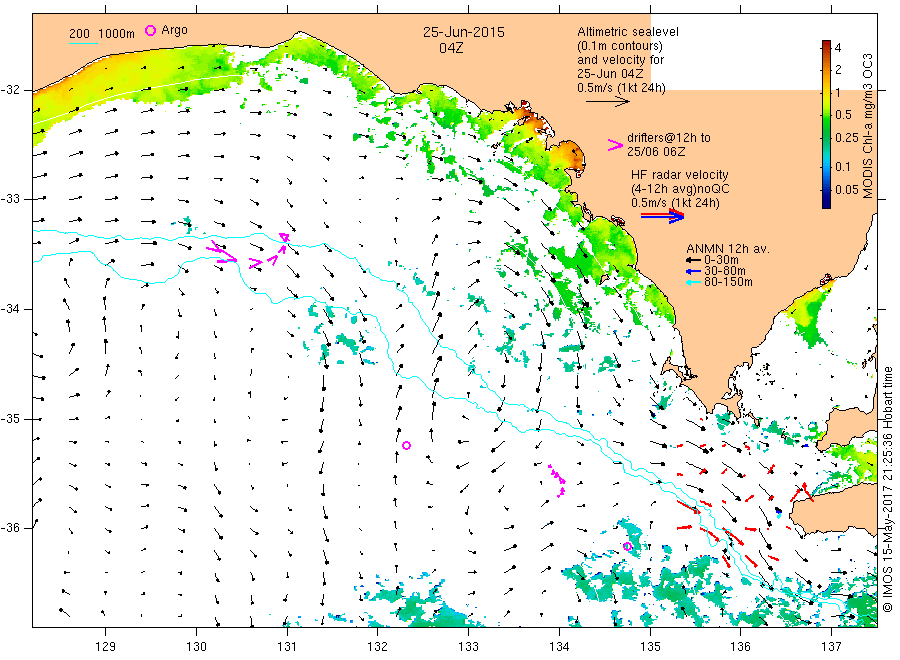Image resolution: width=900 pixels, height=660 pixels.
Task: Click the IMOS copyright timestamp text
Action: 888,490
